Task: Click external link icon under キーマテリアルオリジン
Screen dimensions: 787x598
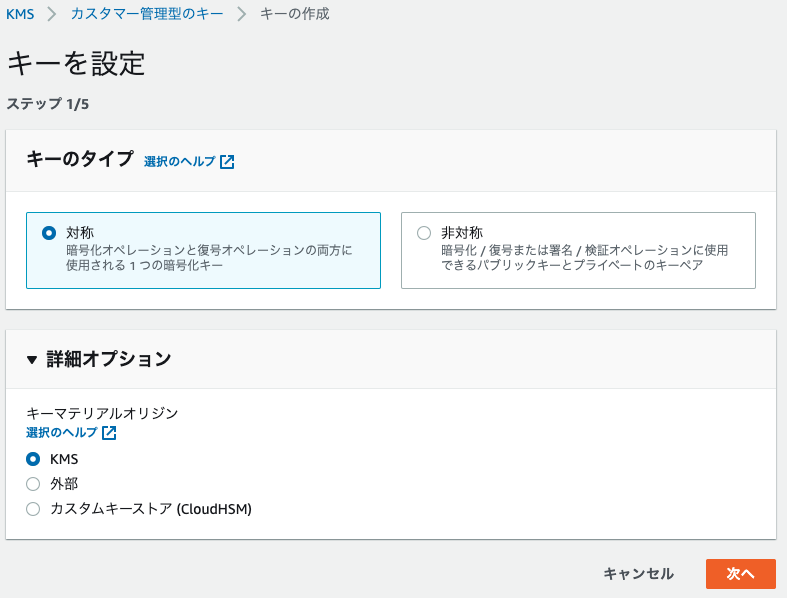Action: [109, 433]
